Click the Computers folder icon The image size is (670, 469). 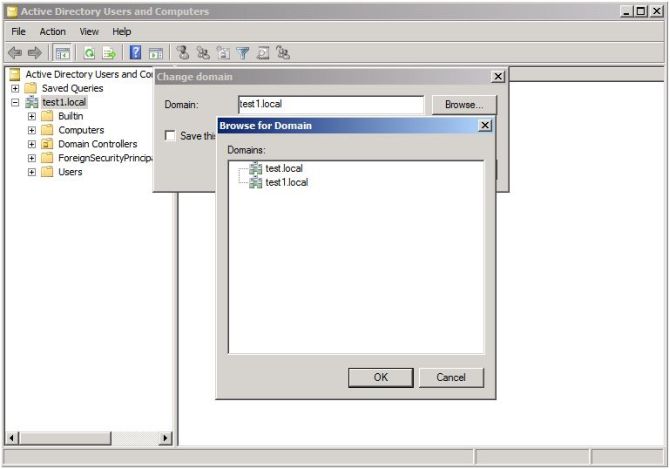47,130
